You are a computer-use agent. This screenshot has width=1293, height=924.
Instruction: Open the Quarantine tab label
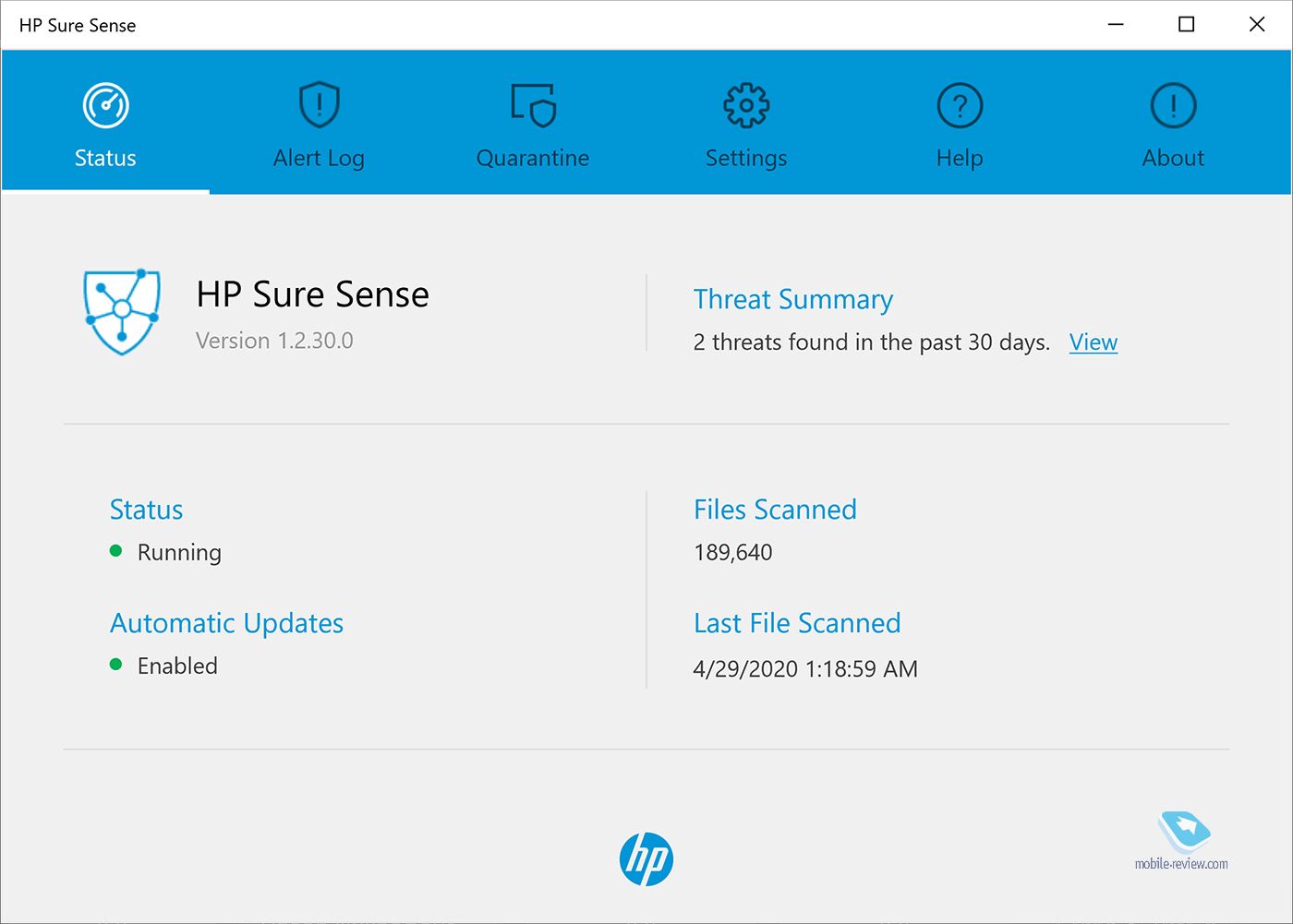pyautogui.click(x=533, y=159)
